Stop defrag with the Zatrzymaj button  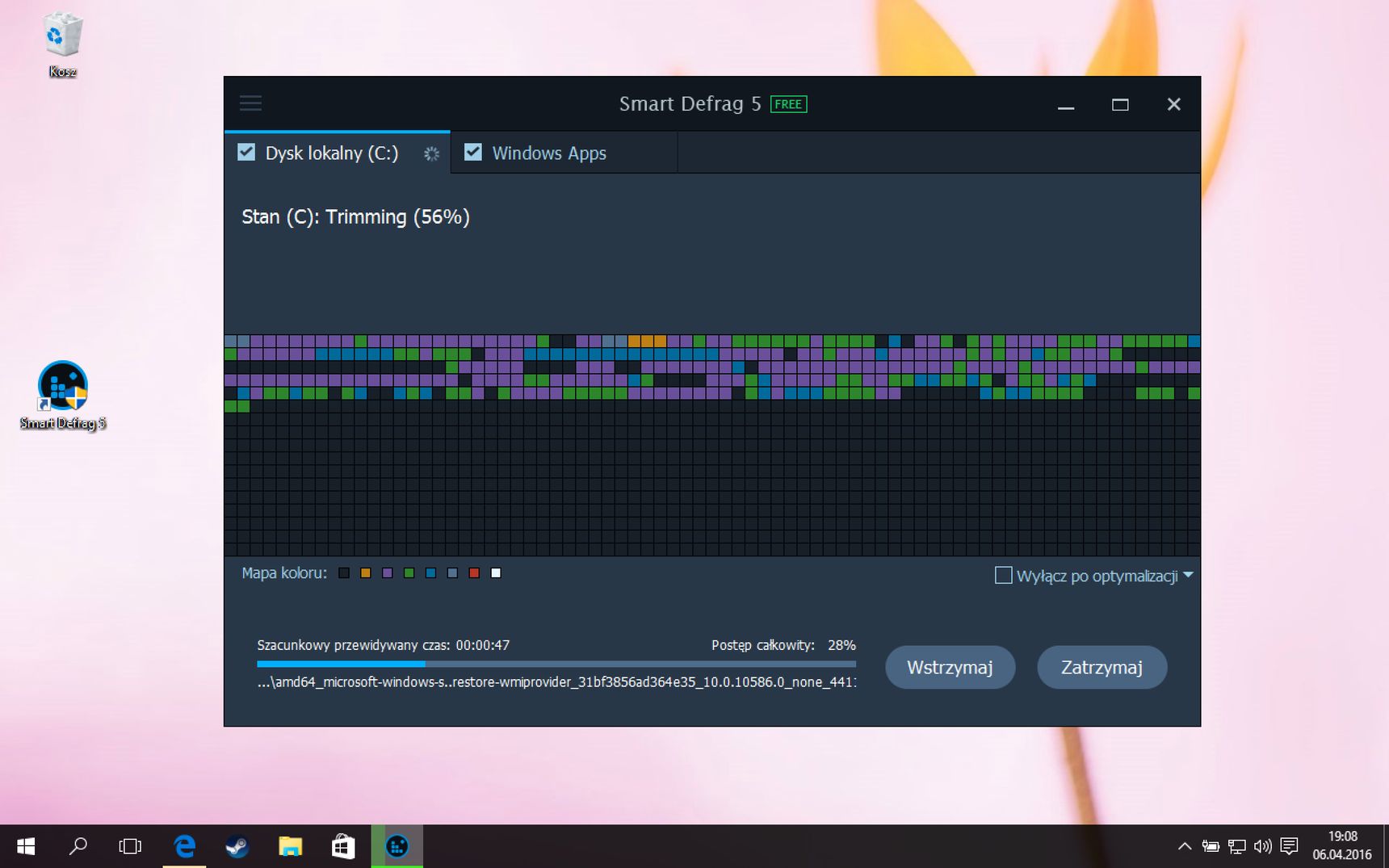[x=1102, y=667]
